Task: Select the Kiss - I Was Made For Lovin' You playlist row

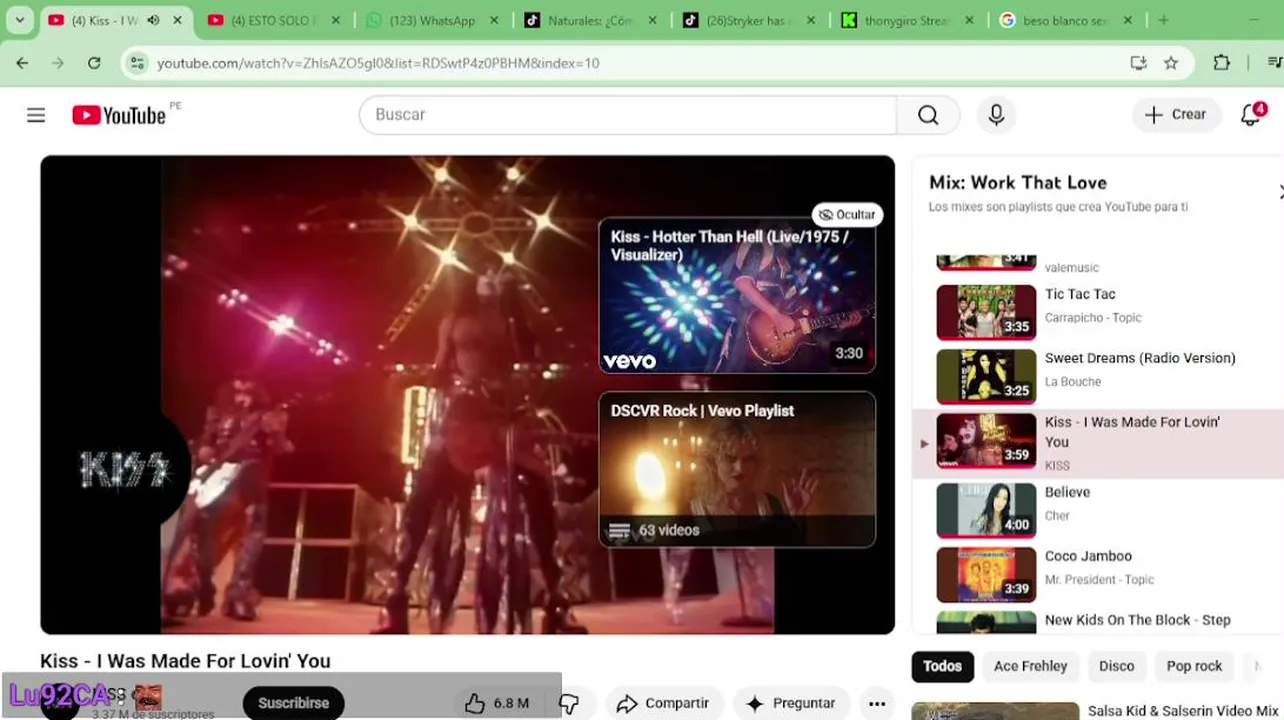Action: 1097,443
